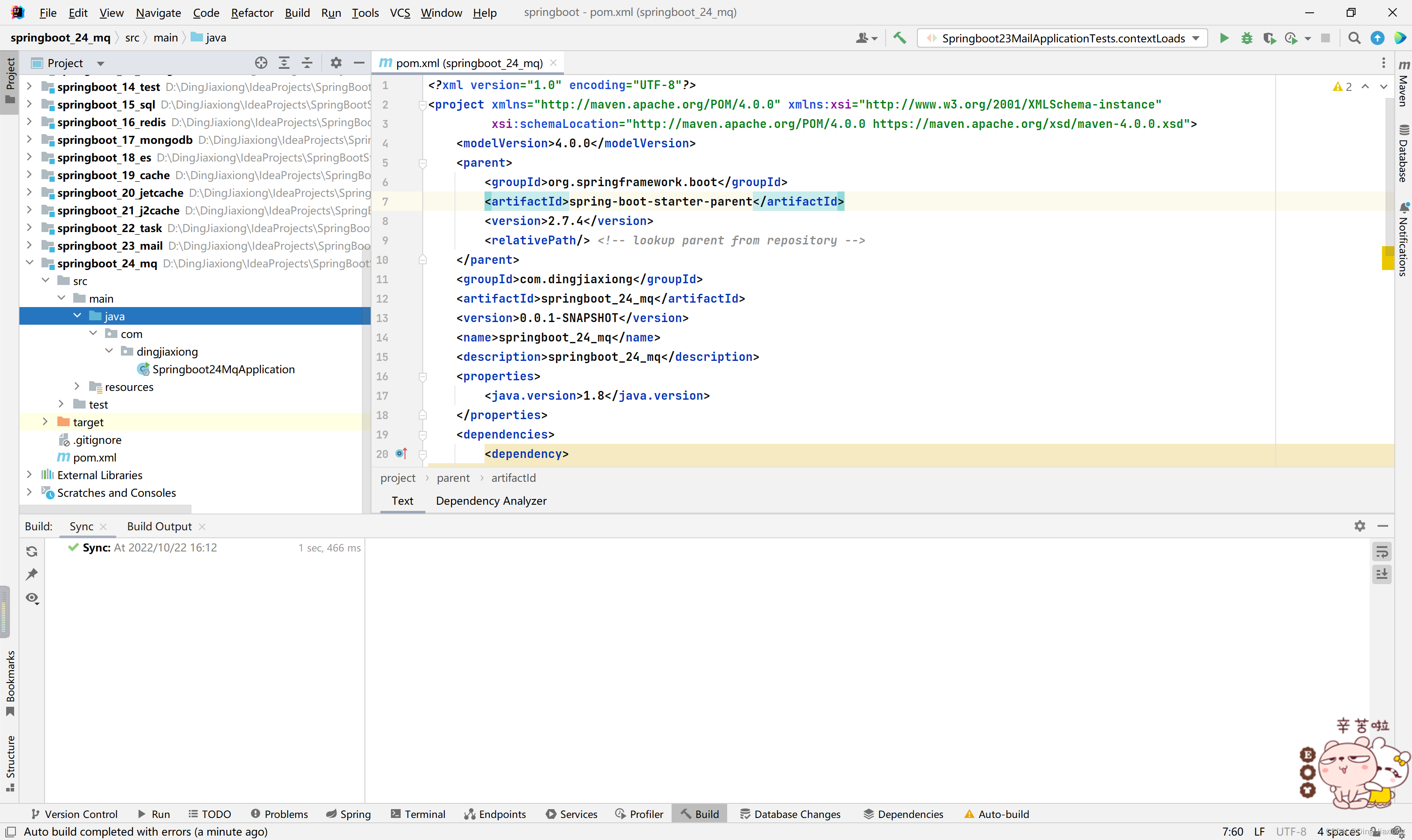
Task: Click the artifactId breadcrumb
Action: pyautogui.click(x=513, y=478)
